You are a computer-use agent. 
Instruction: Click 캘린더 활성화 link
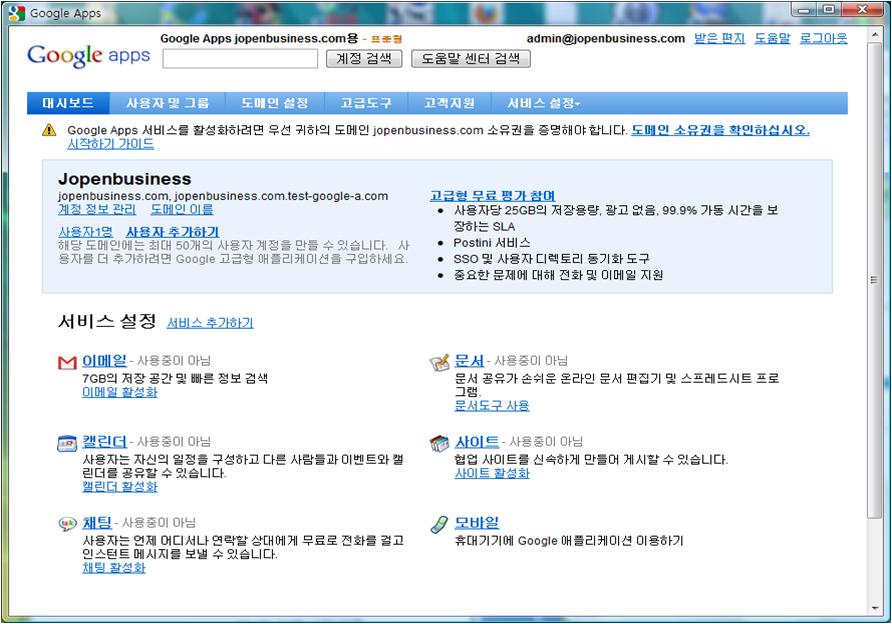click(120, 487)
